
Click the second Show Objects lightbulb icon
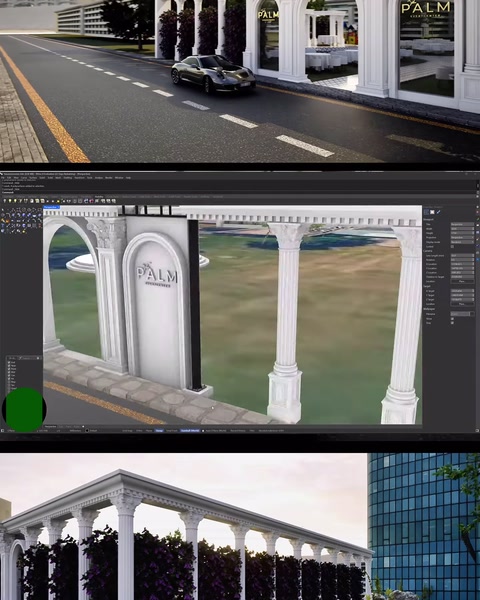click(x=10, y=201)
